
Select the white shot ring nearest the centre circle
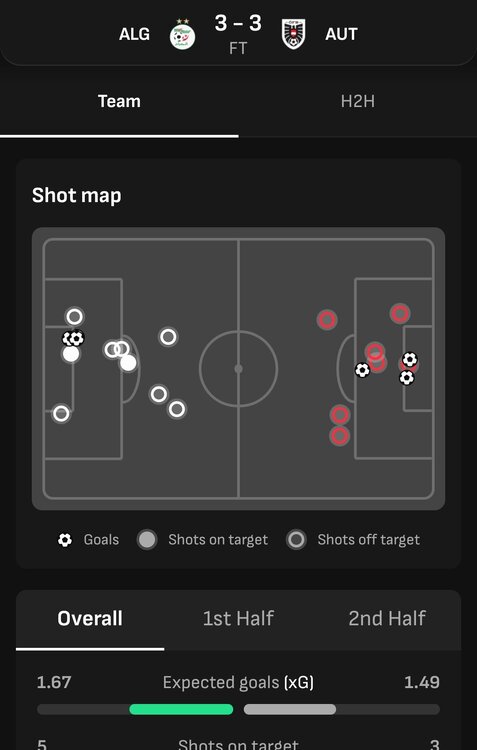pos(168,337)
